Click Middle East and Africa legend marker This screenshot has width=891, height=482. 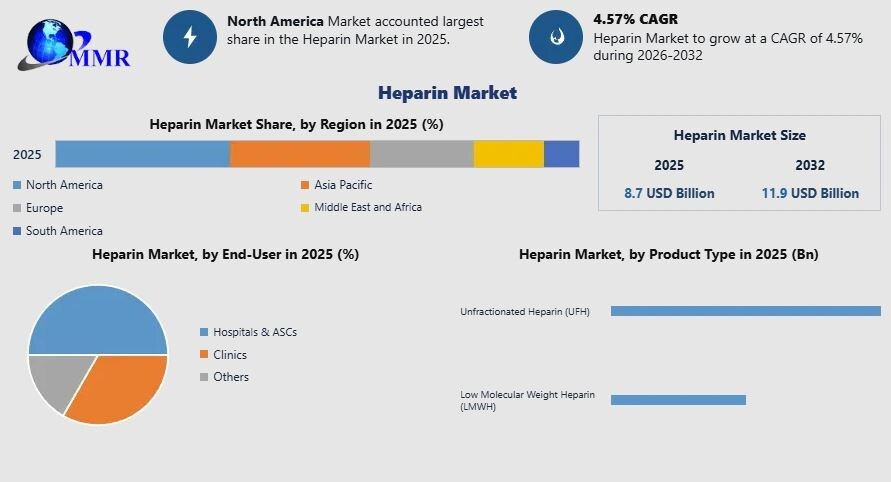tap(305, 208)
